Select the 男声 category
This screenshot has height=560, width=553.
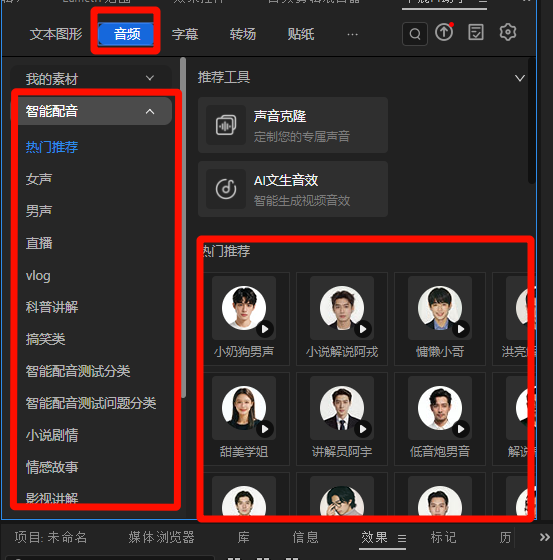click(x=39, y=211)
